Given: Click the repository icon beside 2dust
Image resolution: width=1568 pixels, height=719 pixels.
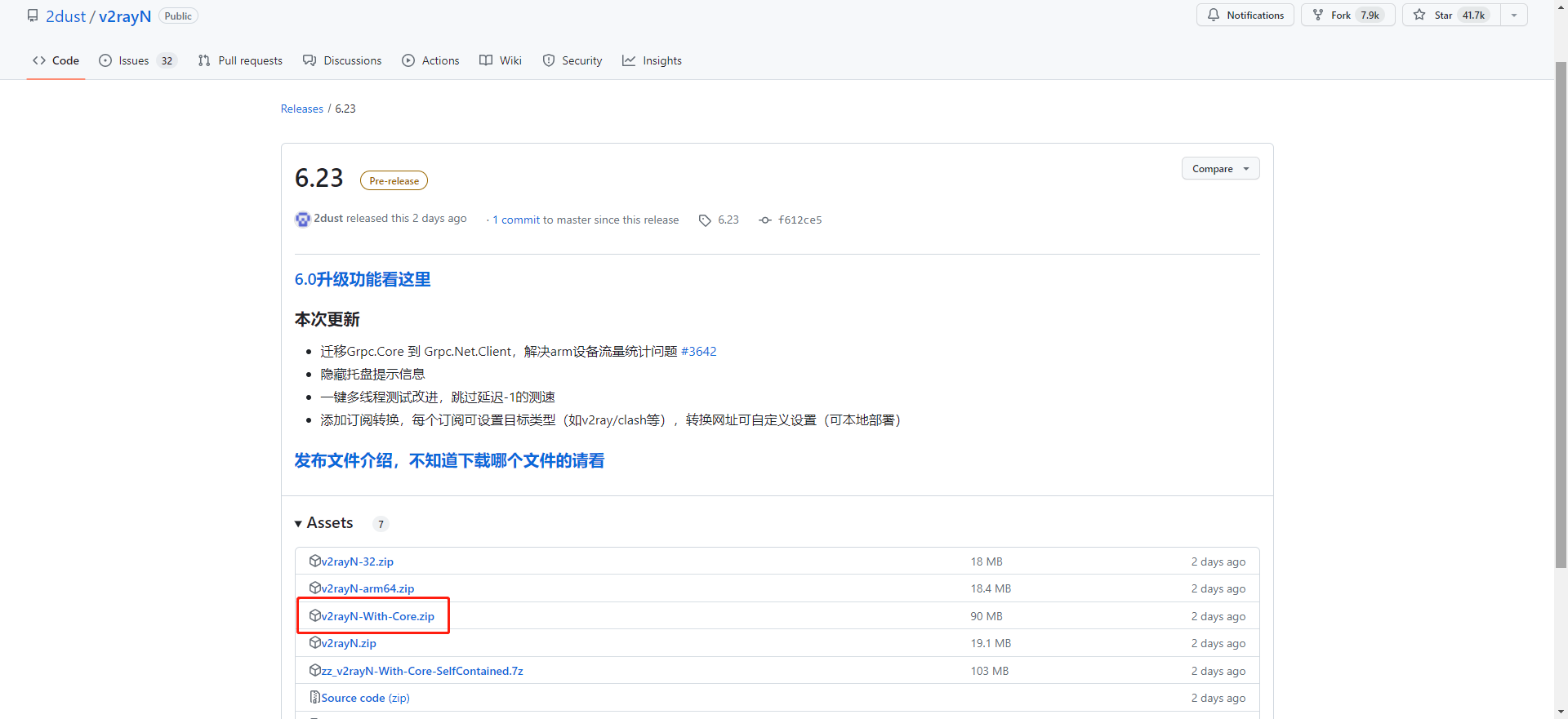Looking at the screenshot, I should 33,16.
